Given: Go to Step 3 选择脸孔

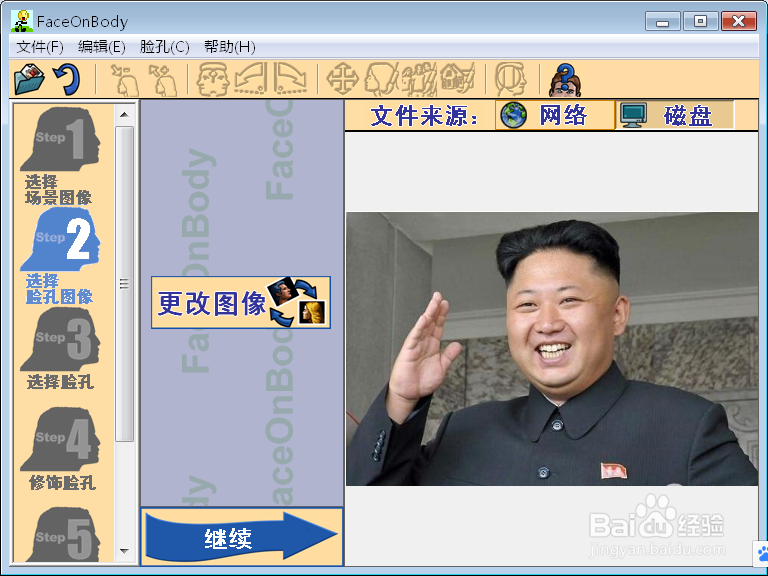Looking at the screenshot, I should (60, 349).
